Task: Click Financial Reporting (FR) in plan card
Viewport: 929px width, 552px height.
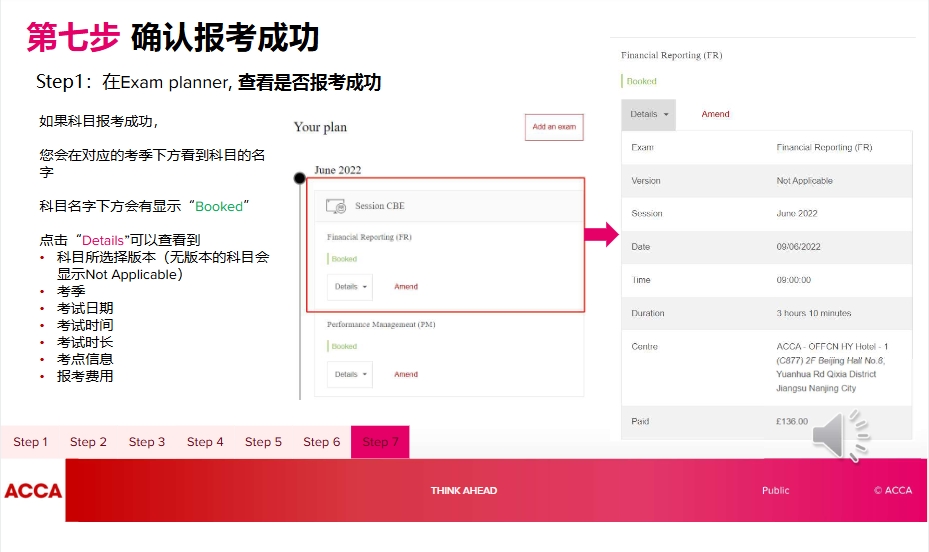Action: (369, 237)
